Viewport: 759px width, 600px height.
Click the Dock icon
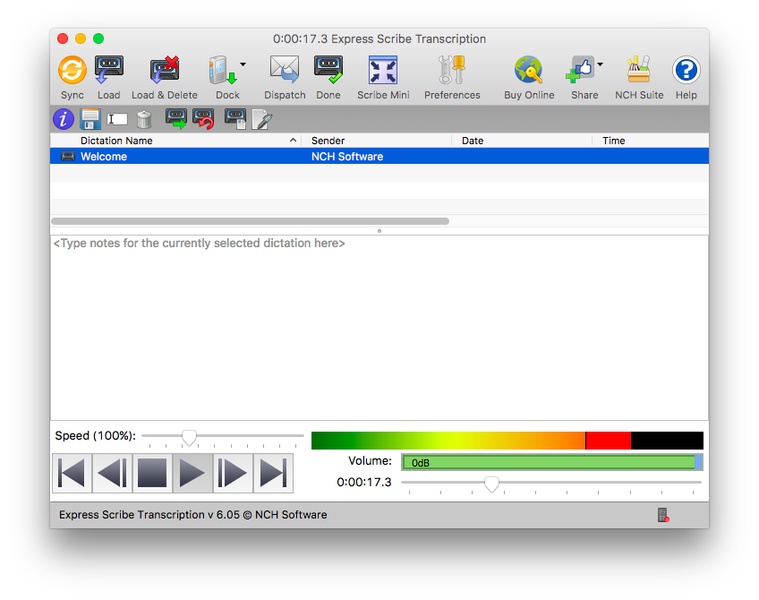coord(223,70)
